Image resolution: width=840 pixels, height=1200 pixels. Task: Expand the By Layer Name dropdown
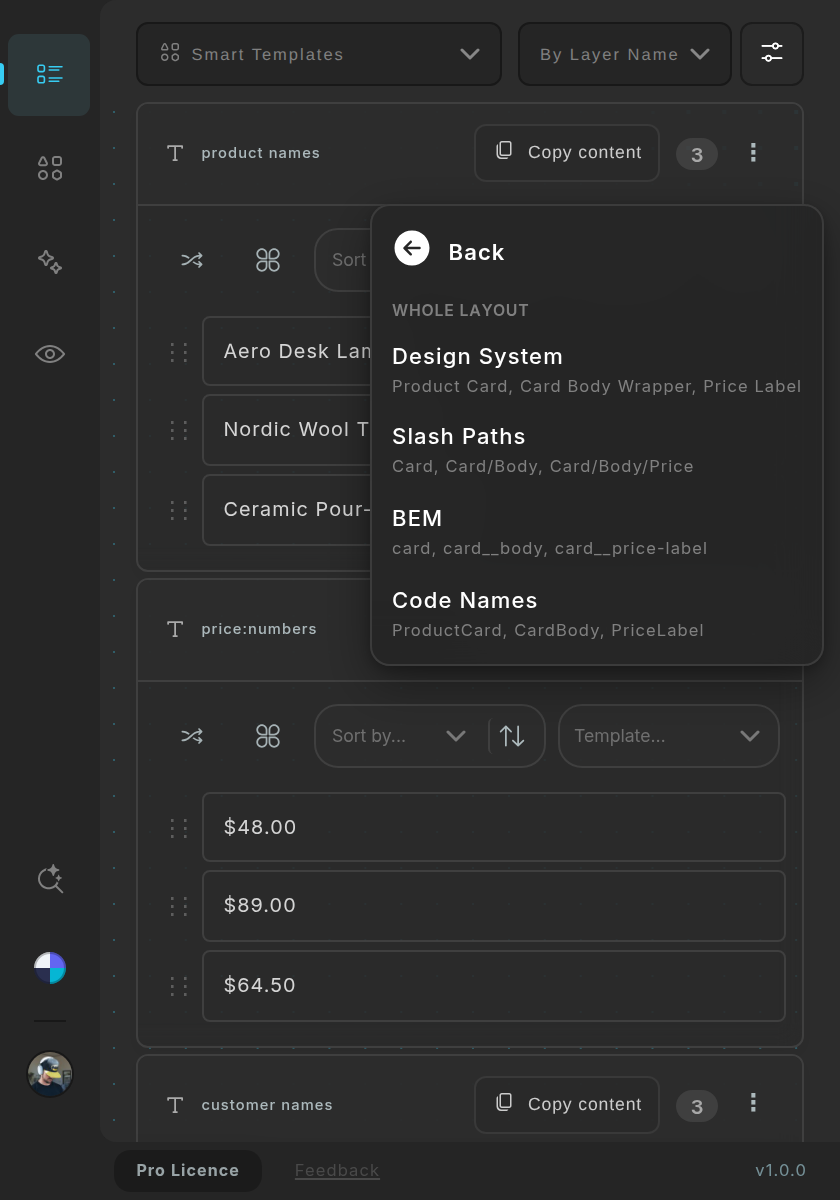click(x=625, y=54)
